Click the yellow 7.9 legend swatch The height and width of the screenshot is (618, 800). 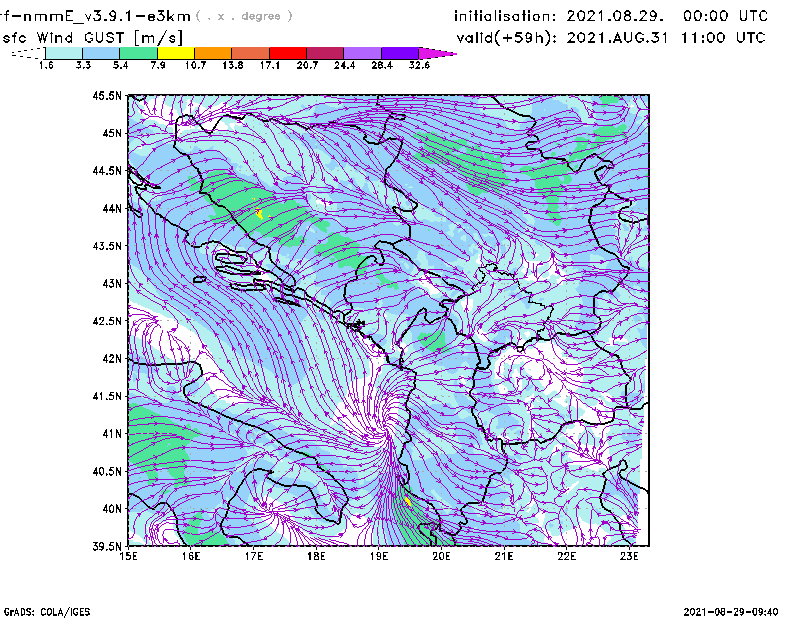coord(176,53)
